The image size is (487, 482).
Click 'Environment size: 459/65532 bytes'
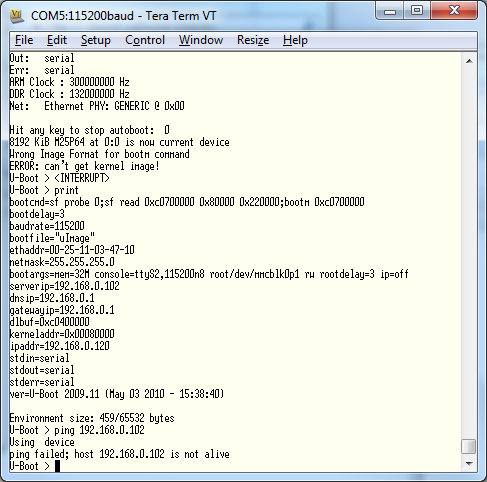coord(92,418)
